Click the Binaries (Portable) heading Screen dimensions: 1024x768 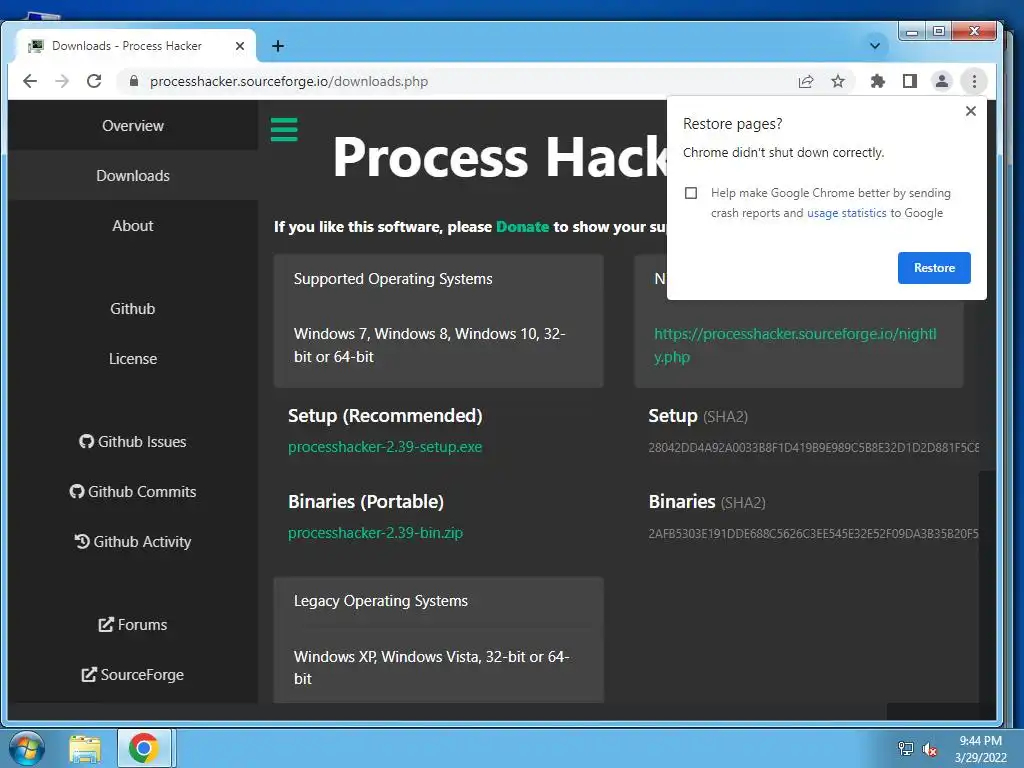[366, 502]
